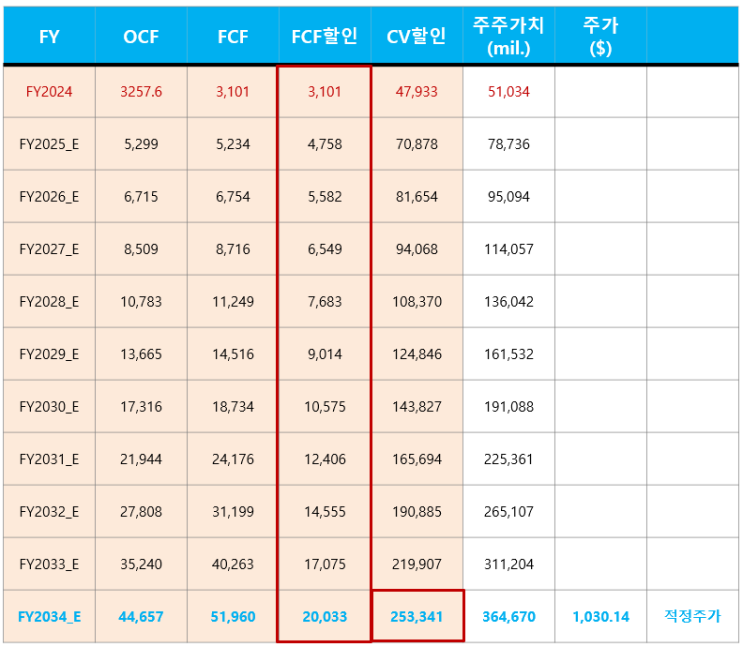Select OCF value 3257.6
743x647 pixels.
pos(141,91)
